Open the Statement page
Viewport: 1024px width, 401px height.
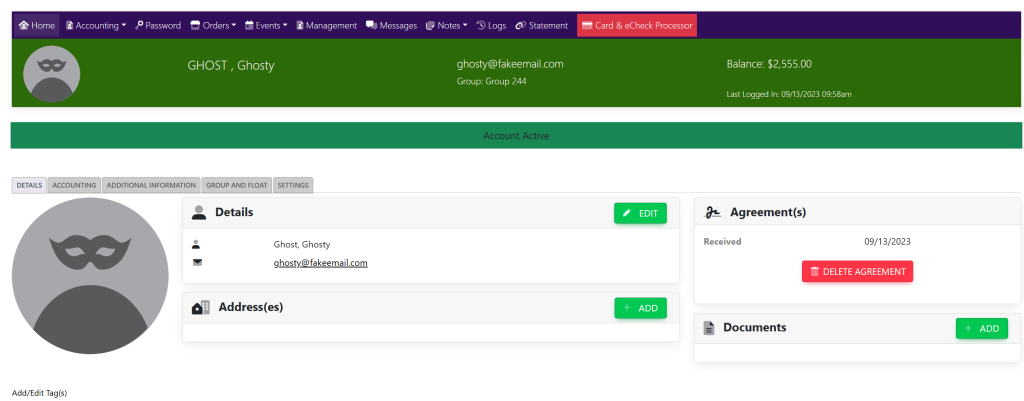542,25
